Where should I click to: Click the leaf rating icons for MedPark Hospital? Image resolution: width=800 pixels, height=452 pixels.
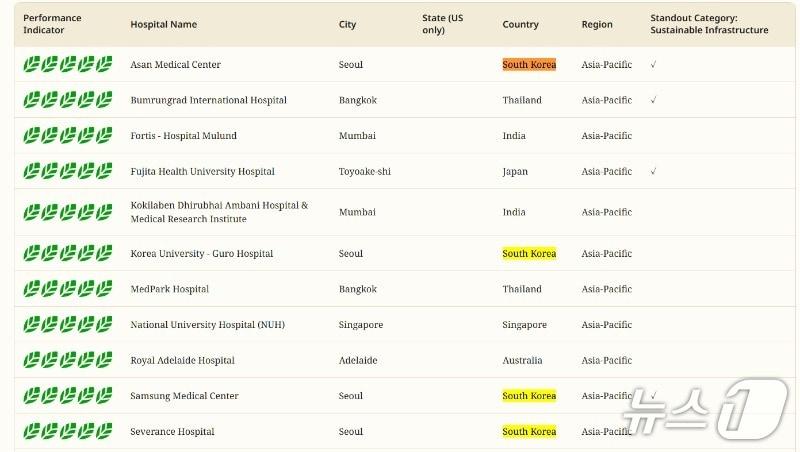68,289
